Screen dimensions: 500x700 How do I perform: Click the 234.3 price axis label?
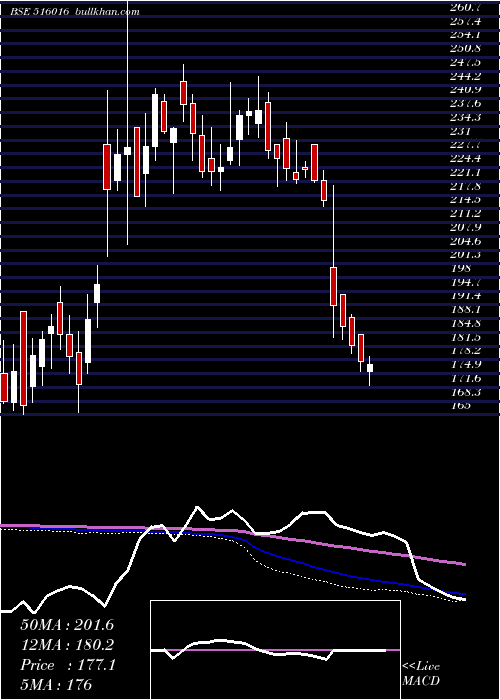[467, 117]
